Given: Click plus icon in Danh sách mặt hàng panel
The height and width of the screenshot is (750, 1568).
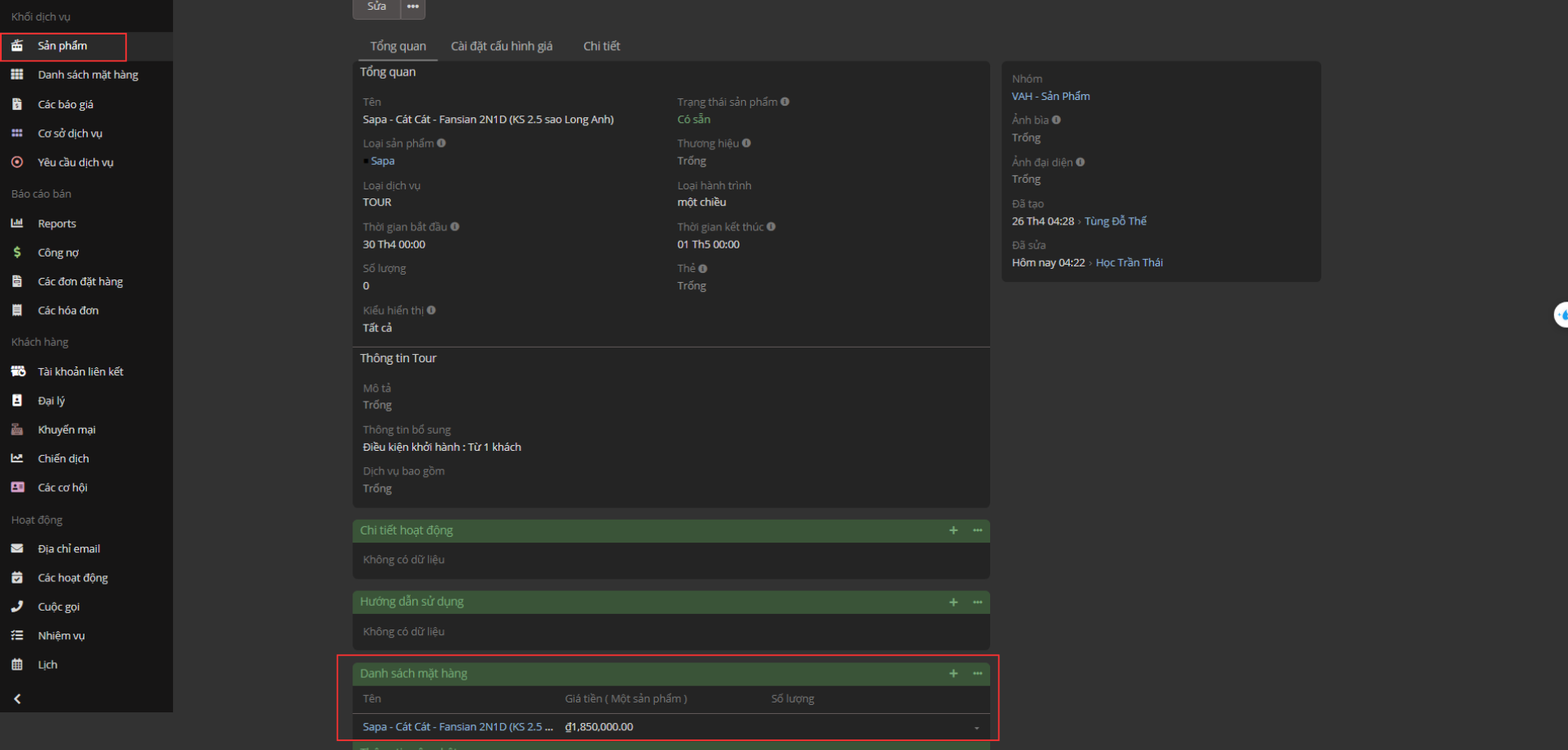Looking at the screenshot, I should 953,674.
